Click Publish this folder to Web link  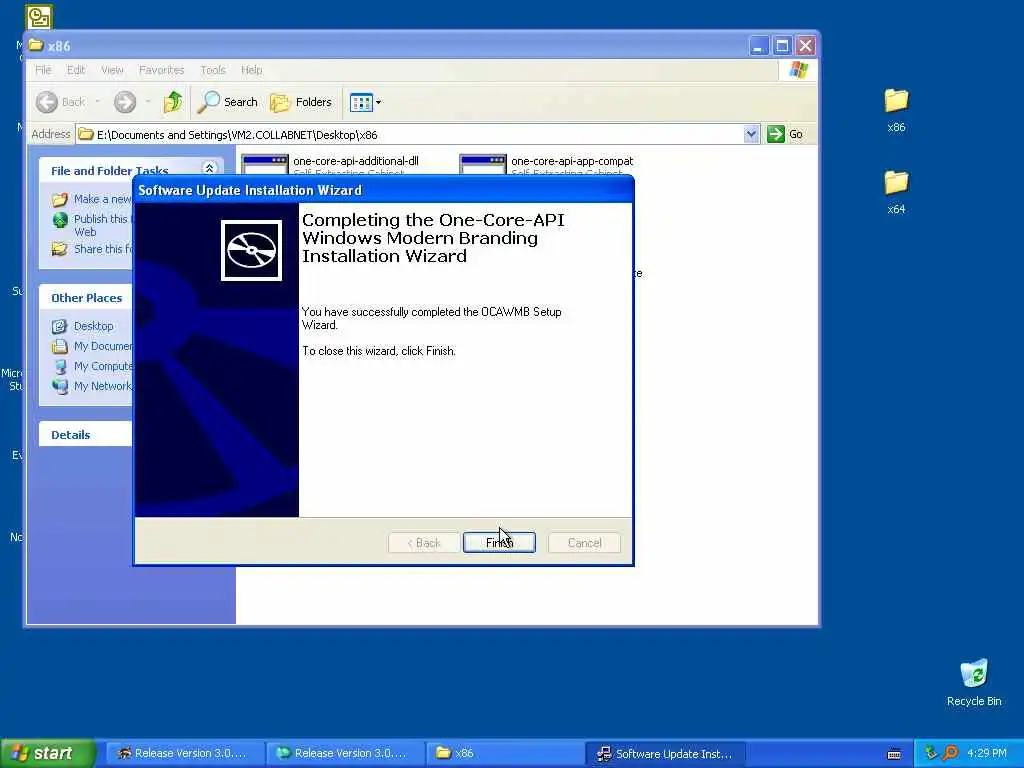pyautogui.click(x=102, y=225)
